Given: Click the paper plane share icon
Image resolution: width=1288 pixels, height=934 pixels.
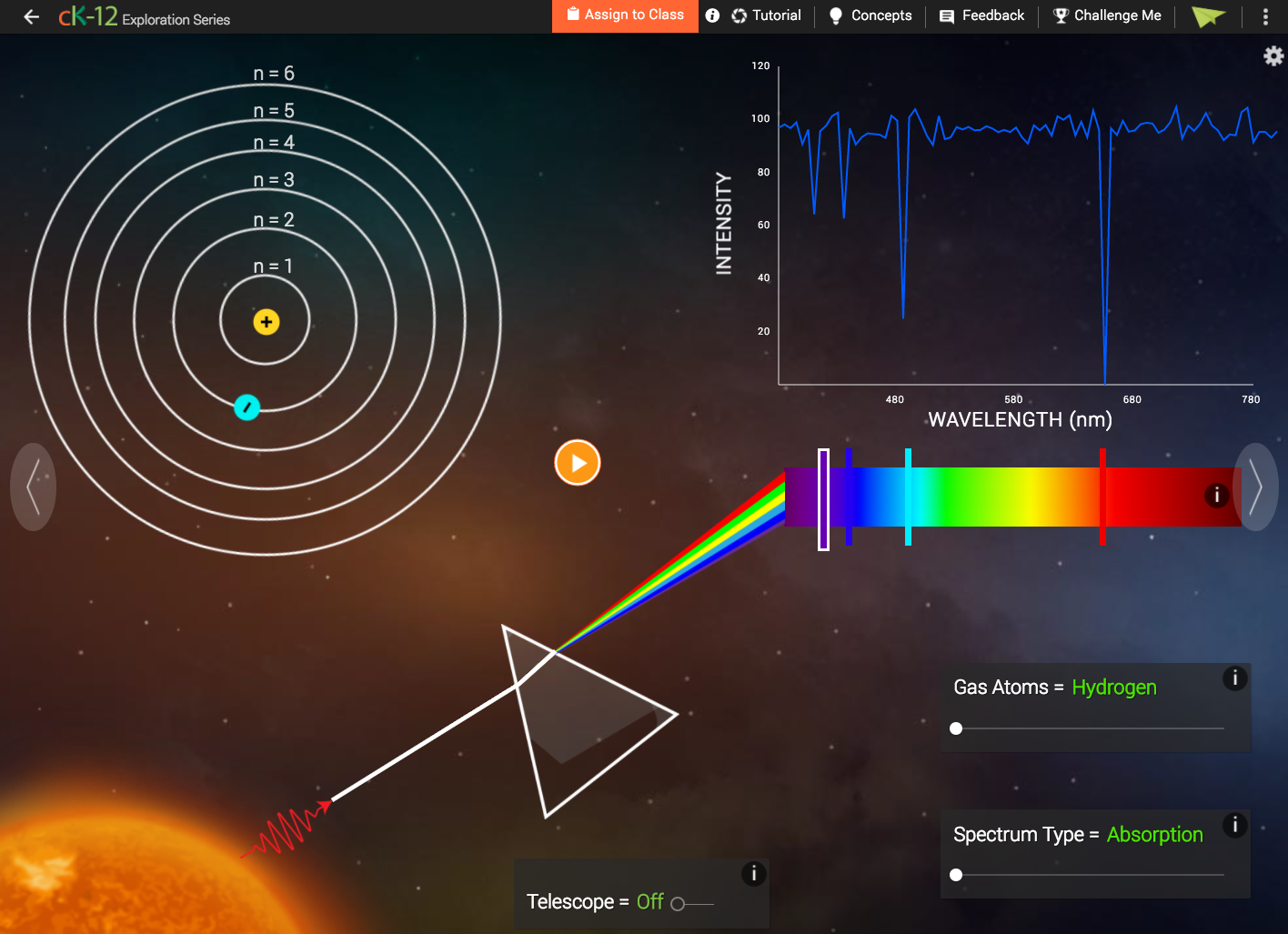Looking at the screenshot, I should [1209, 16].
